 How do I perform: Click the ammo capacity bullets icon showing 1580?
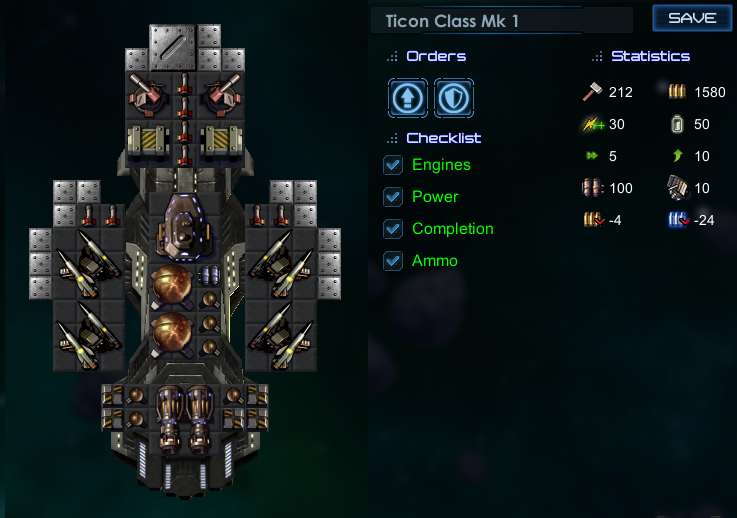(x=677, y=92)
